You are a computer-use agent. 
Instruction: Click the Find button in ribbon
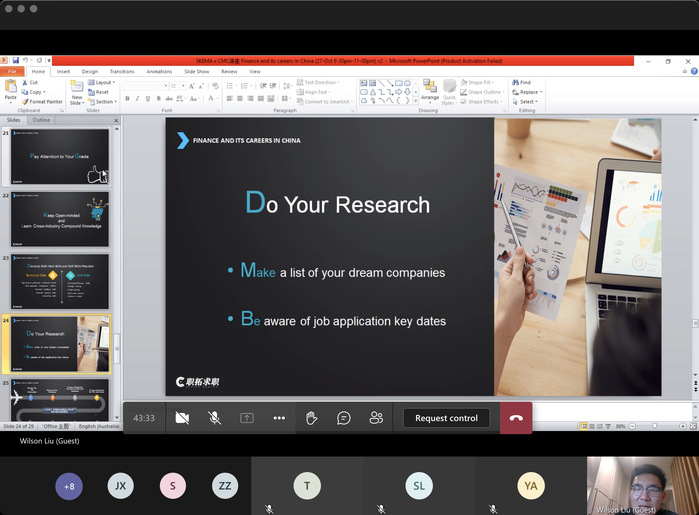pyautogui.click(x=524, y=82)
